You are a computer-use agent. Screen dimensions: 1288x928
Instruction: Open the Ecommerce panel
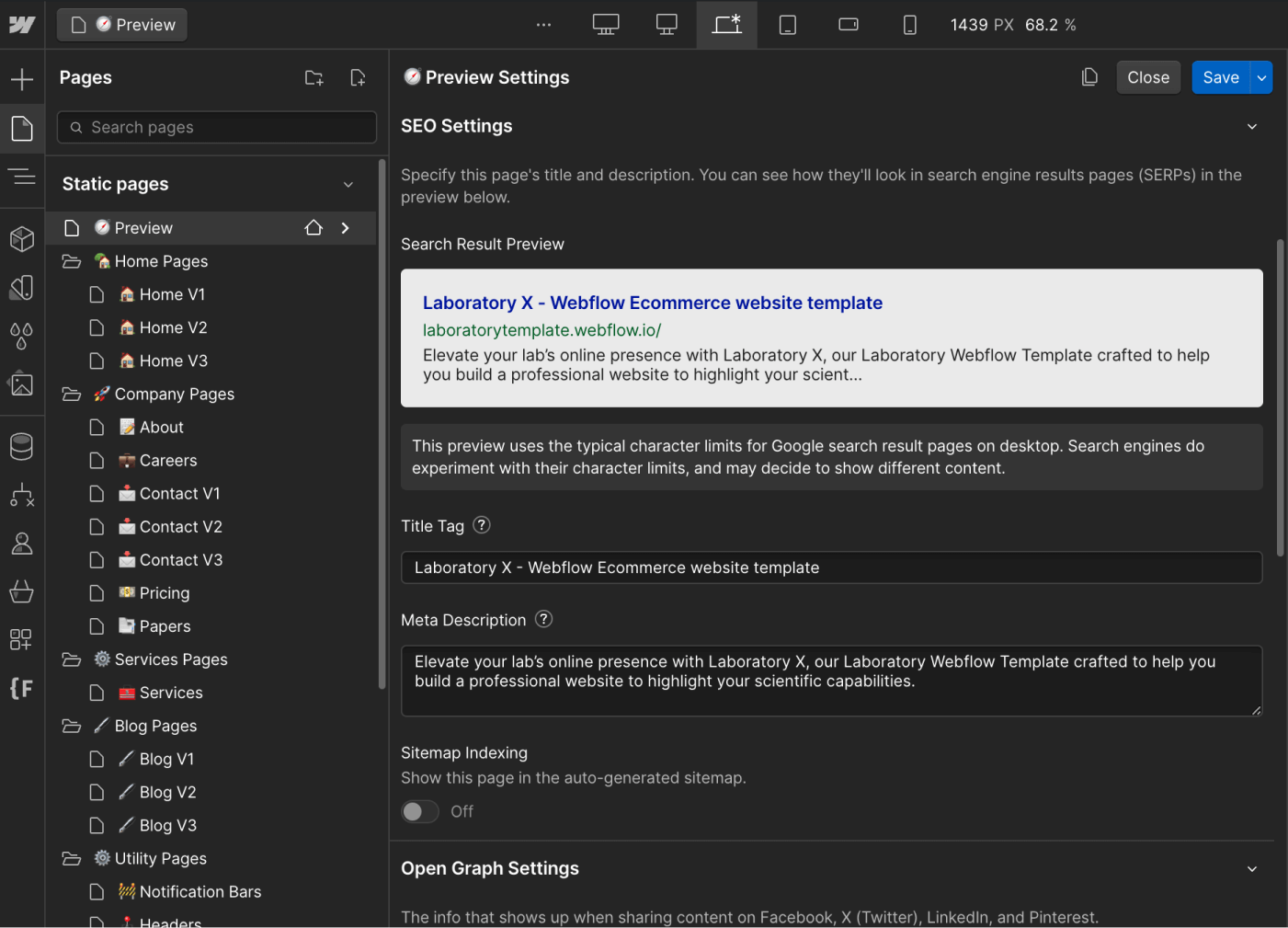[x=22, y=591]
